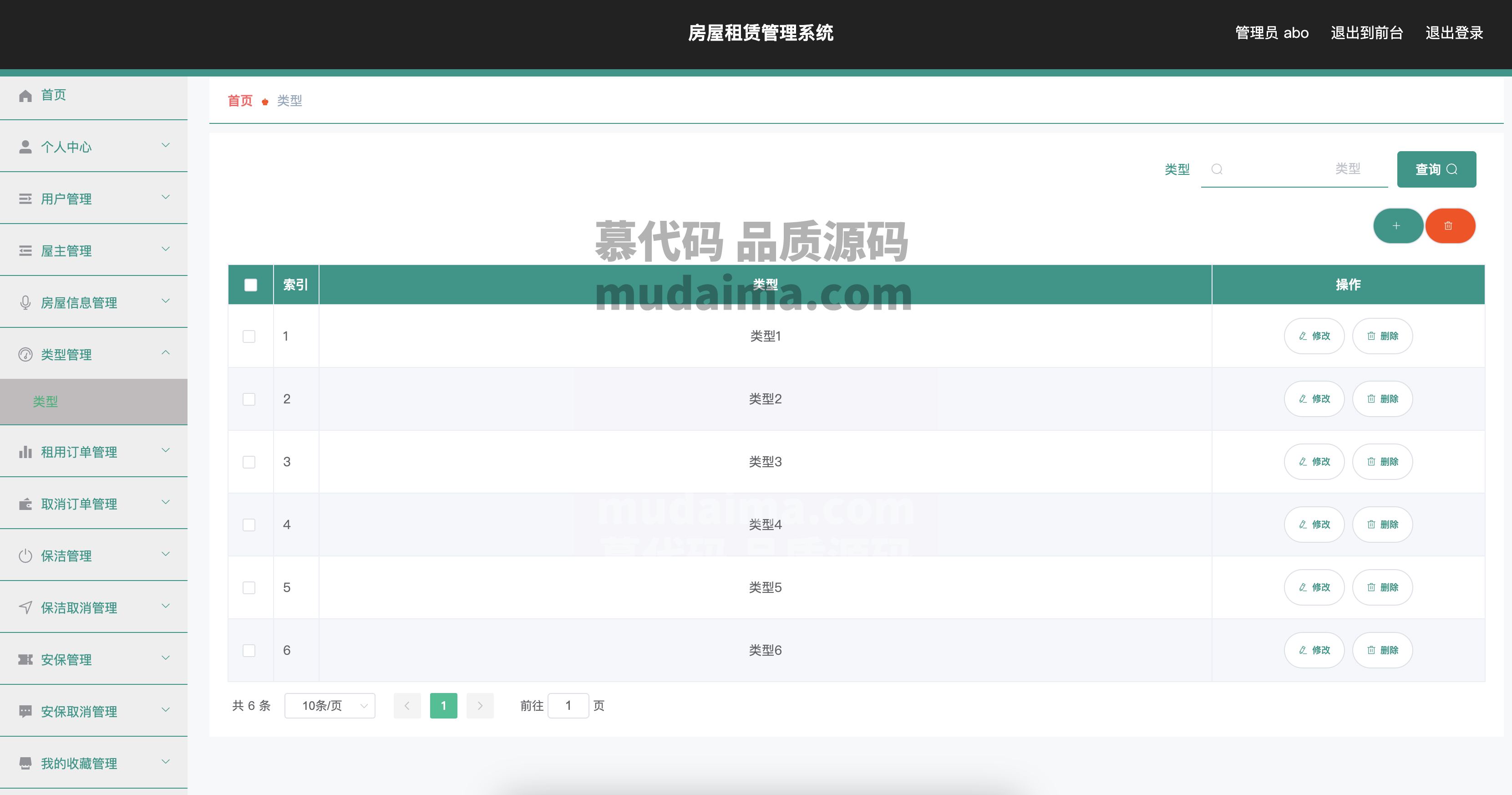Screen dimensions: 1512x795
Task: Click the 删除 delete button for 类型1
Action: [1382, 336]
